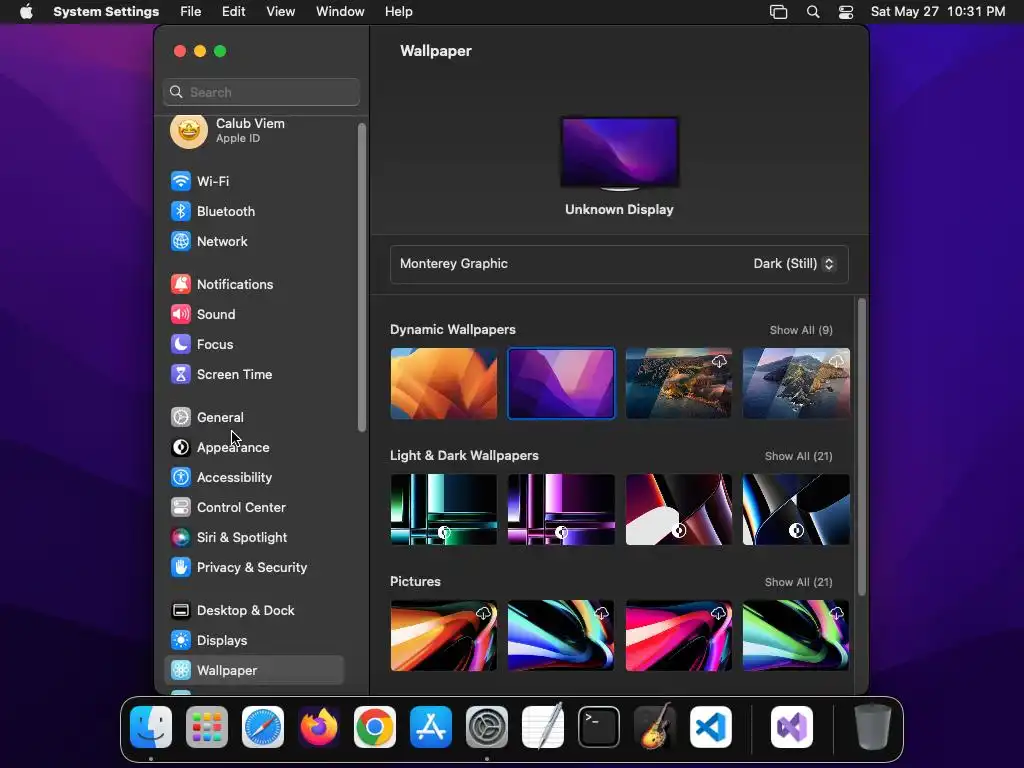Select green-purple streaks picture wallpaper
1024x768 pixels.
coord(796,635)
